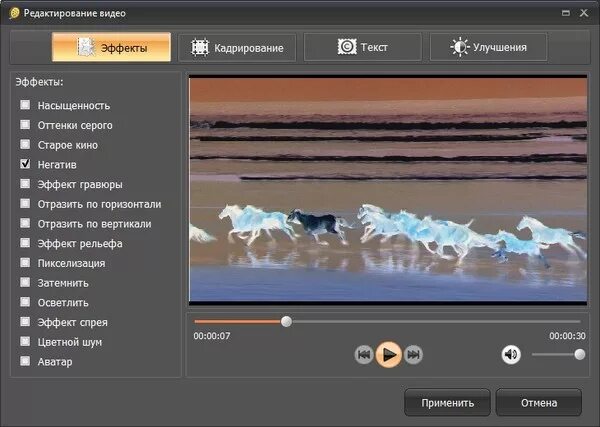Image resolution: width=600 pixels, height=427 pixels.
Task: Enable the Аватар effect checkbox
Action: (25, 361)
